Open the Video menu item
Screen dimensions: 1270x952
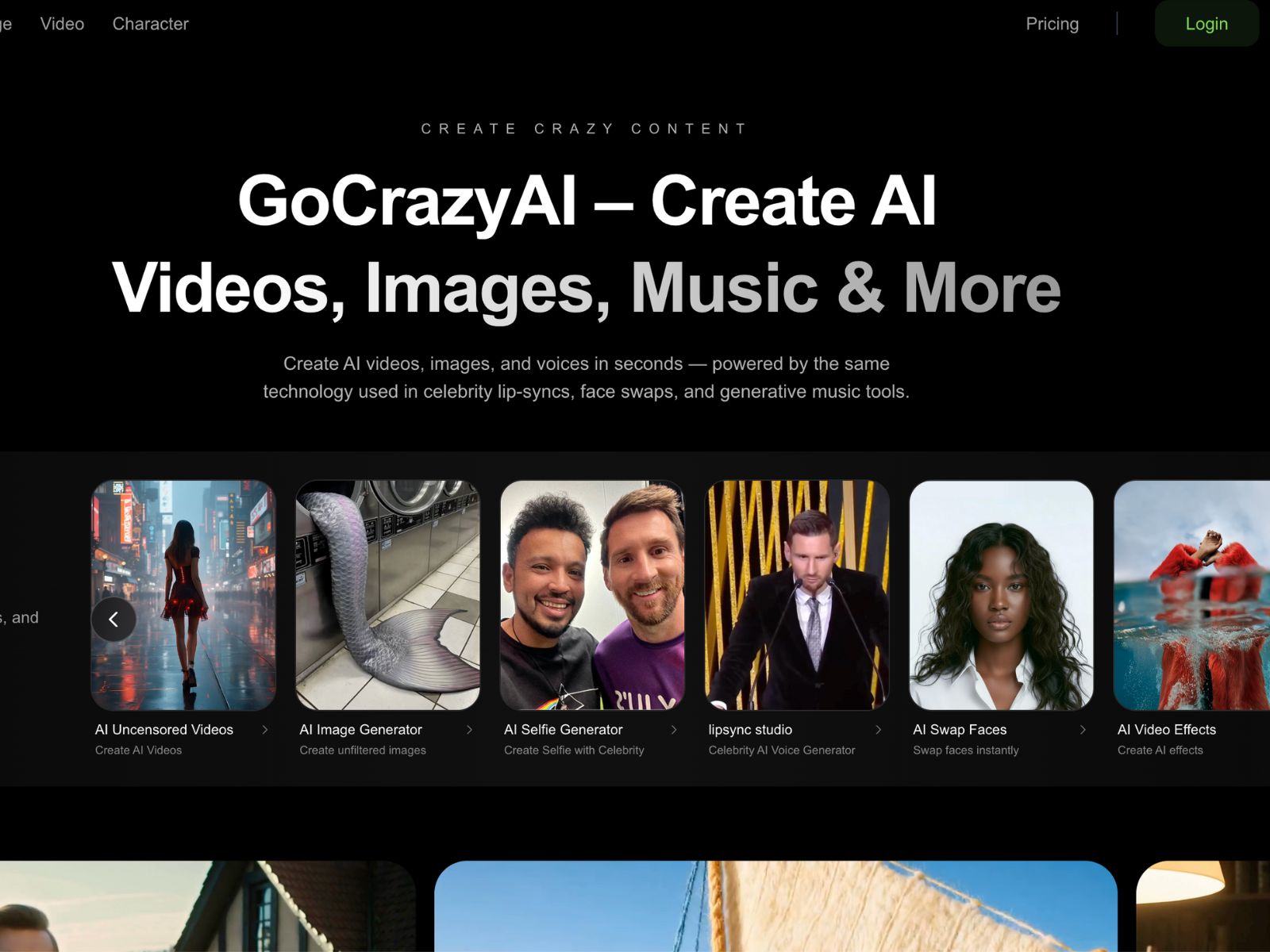(62, 24)
